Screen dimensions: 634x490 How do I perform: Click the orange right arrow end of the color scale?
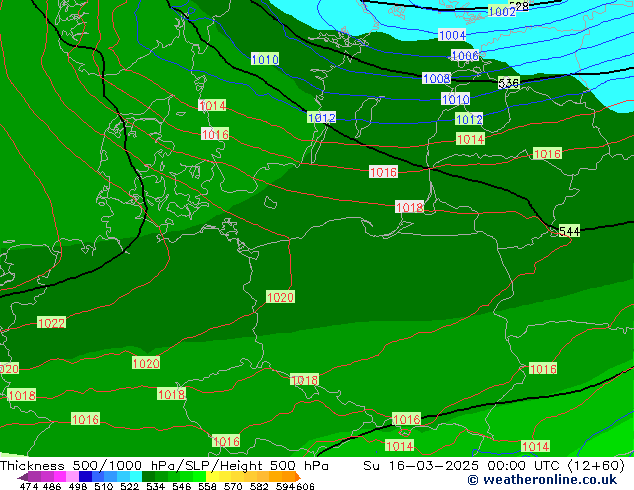click(298, 477)
